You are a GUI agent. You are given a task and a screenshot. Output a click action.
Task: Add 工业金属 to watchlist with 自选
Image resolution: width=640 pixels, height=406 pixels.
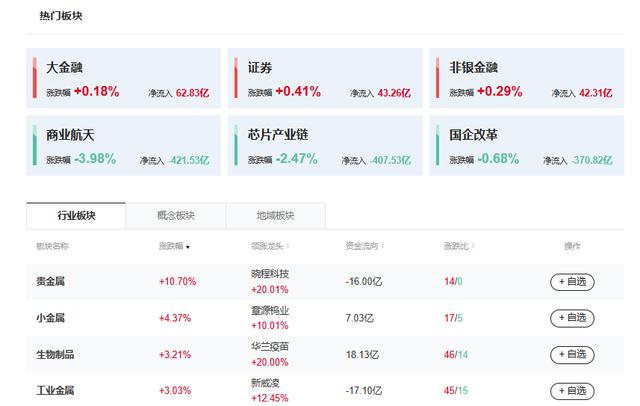click(572, 391)
